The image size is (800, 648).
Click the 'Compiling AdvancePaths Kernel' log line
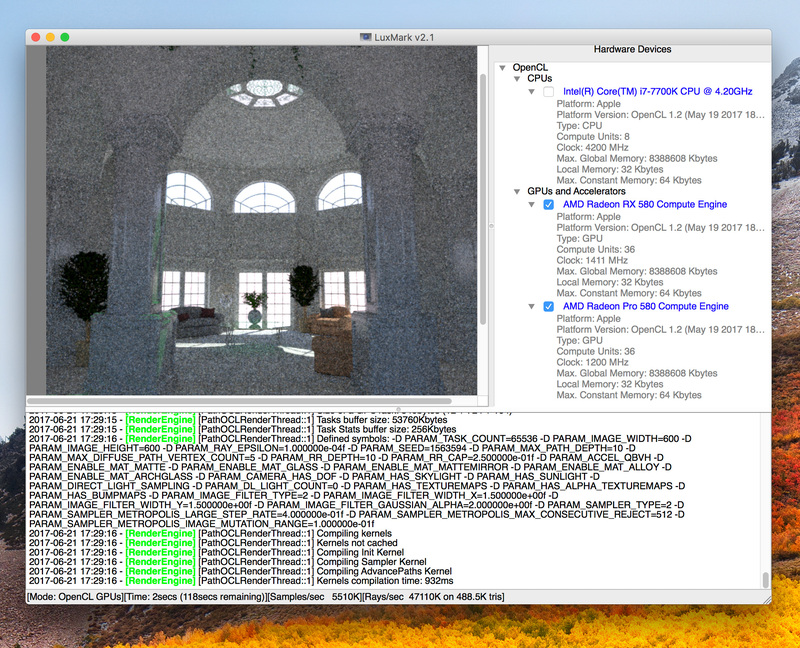[240, 571]
